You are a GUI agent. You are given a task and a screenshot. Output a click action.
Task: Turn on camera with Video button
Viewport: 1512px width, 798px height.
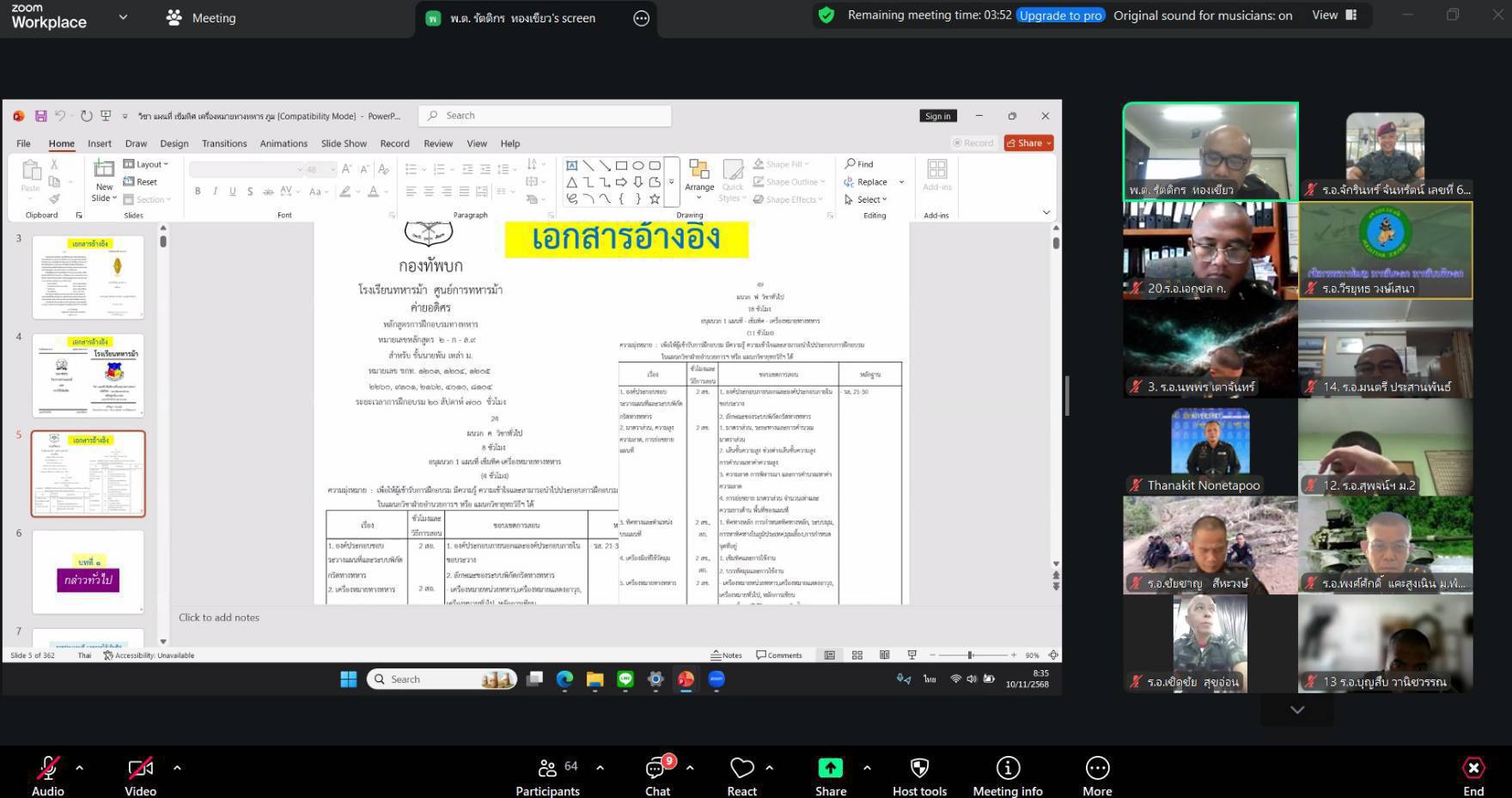point(140,776)
